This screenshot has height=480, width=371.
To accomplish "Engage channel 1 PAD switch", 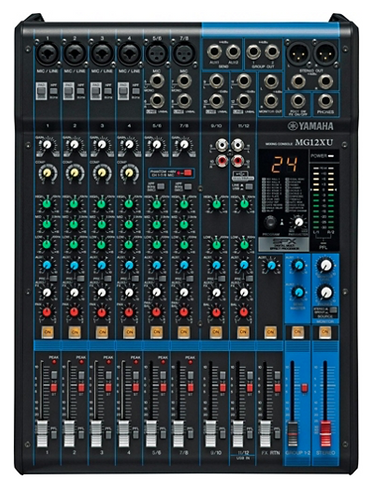I will tap(40, 91).
